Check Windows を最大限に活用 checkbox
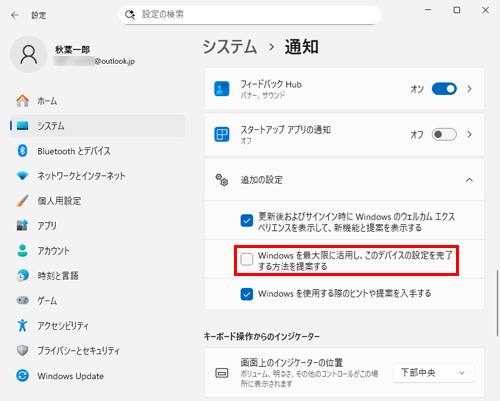Image resolution: width=500 pixels, height=401 pixels. (247, 259)
